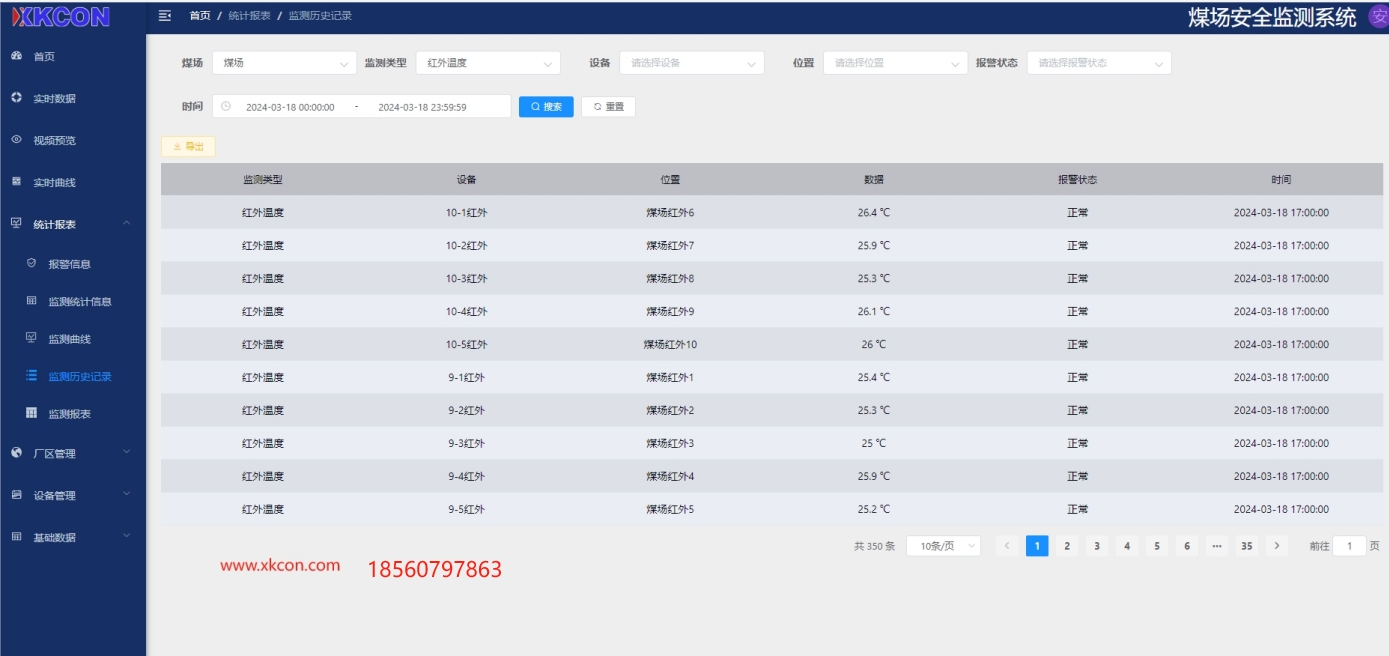The height and width of the screenshot is (656, 1389).
Task: Select 监测统计信息 menu item
Action: 79,302
